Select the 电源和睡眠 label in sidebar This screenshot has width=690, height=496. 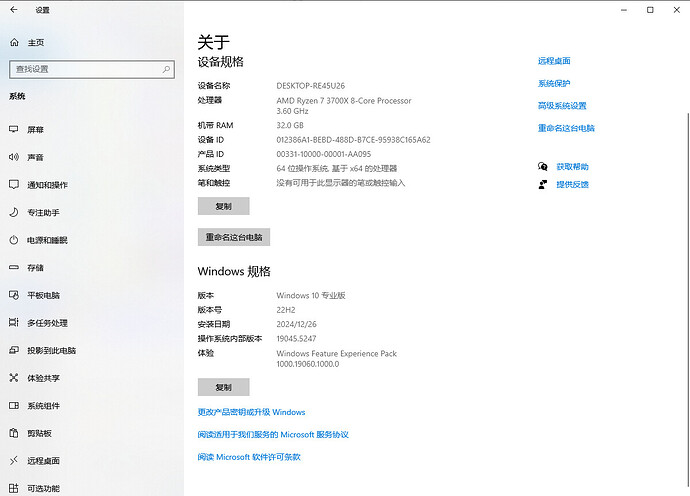[x=47, y=240]
